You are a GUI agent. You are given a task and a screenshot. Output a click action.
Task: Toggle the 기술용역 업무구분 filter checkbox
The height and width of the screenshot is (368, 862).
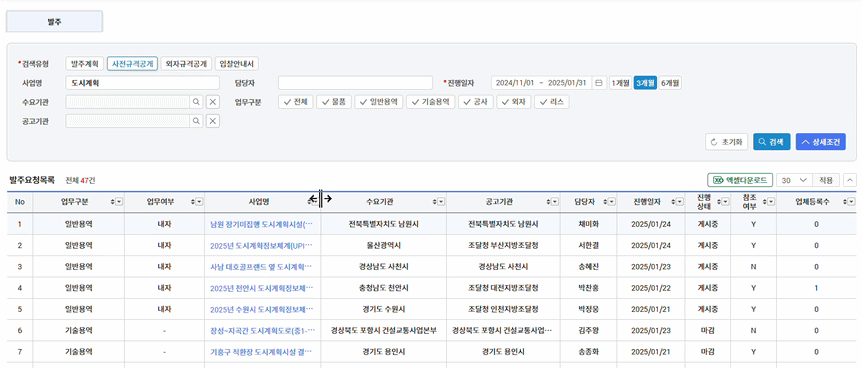click(x=430, y=102)
